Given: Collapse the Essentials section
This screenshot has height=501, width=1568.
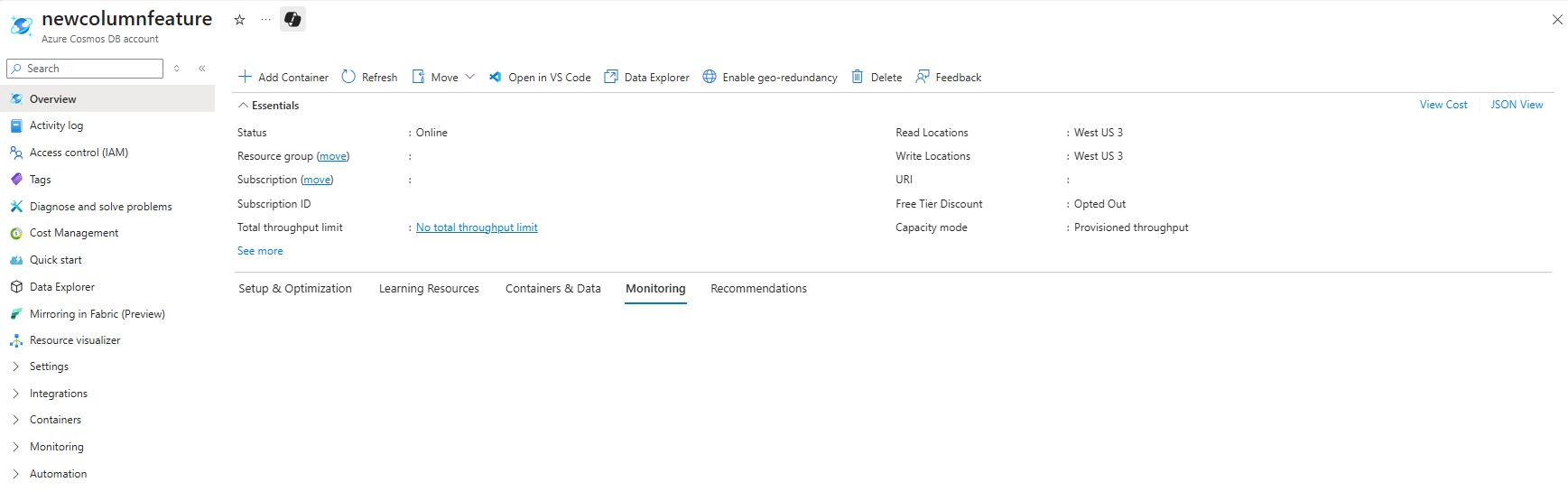Looking at the screenshot, I should point(268,106).
